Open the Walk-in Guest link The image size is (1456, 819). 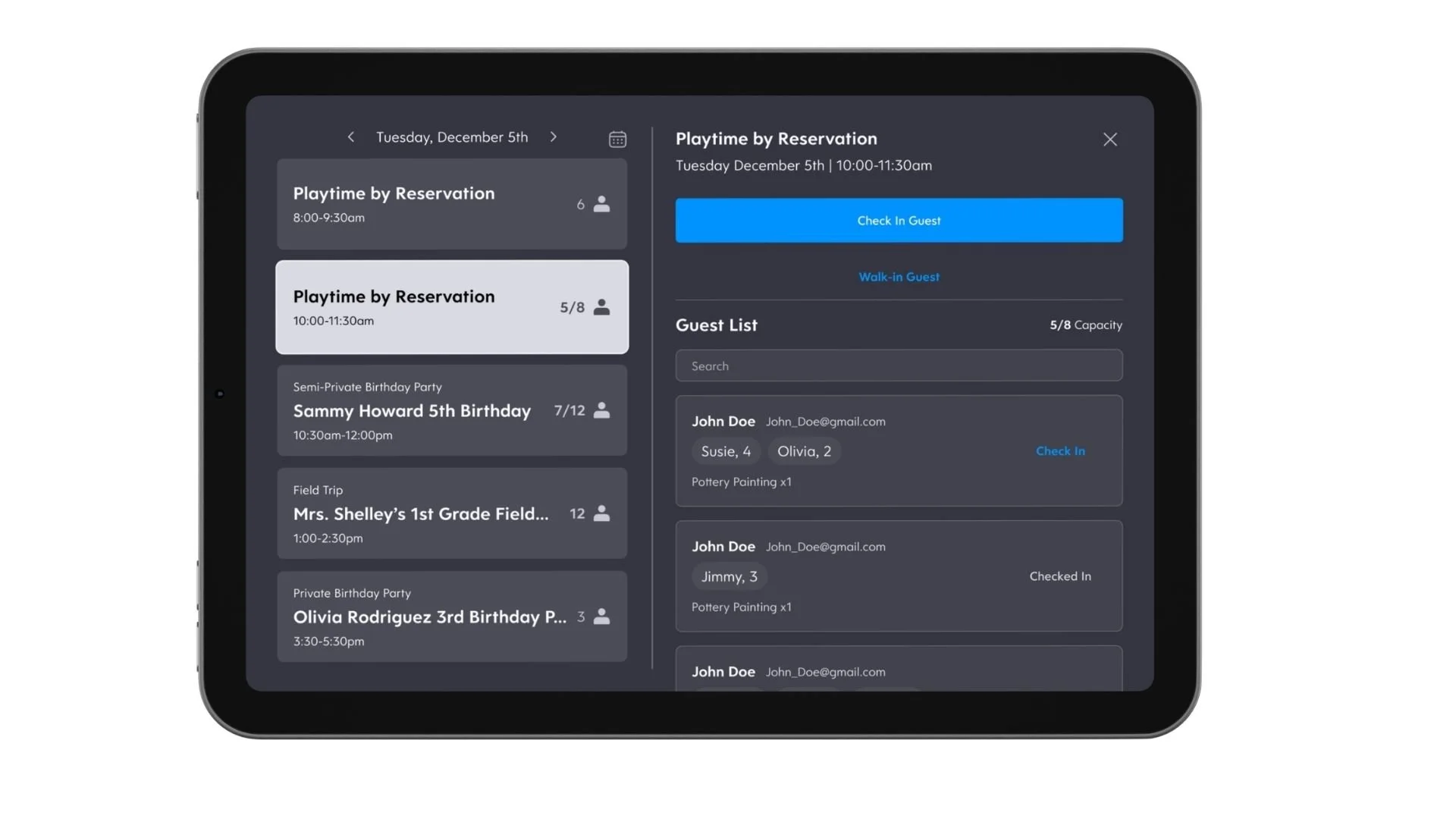(899, 277)
